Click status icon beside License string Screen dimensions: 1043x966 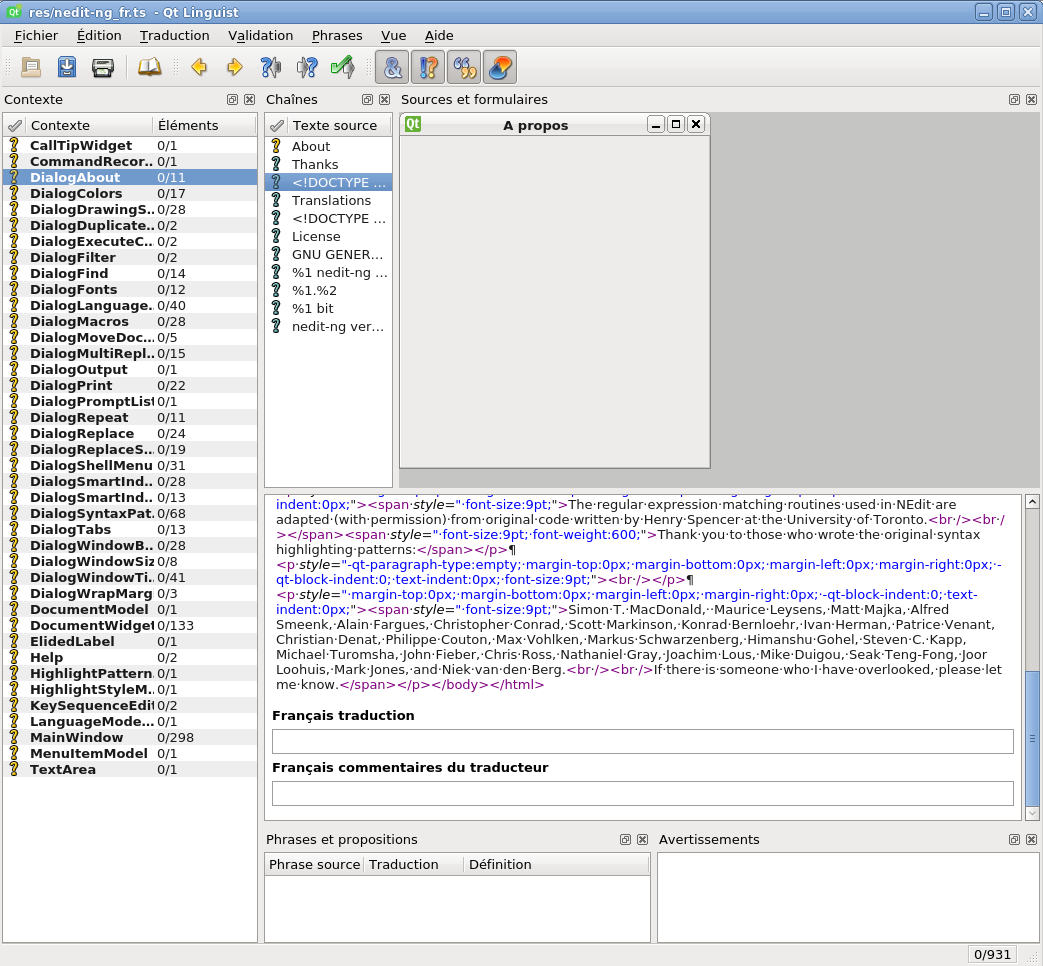point(277,236)
